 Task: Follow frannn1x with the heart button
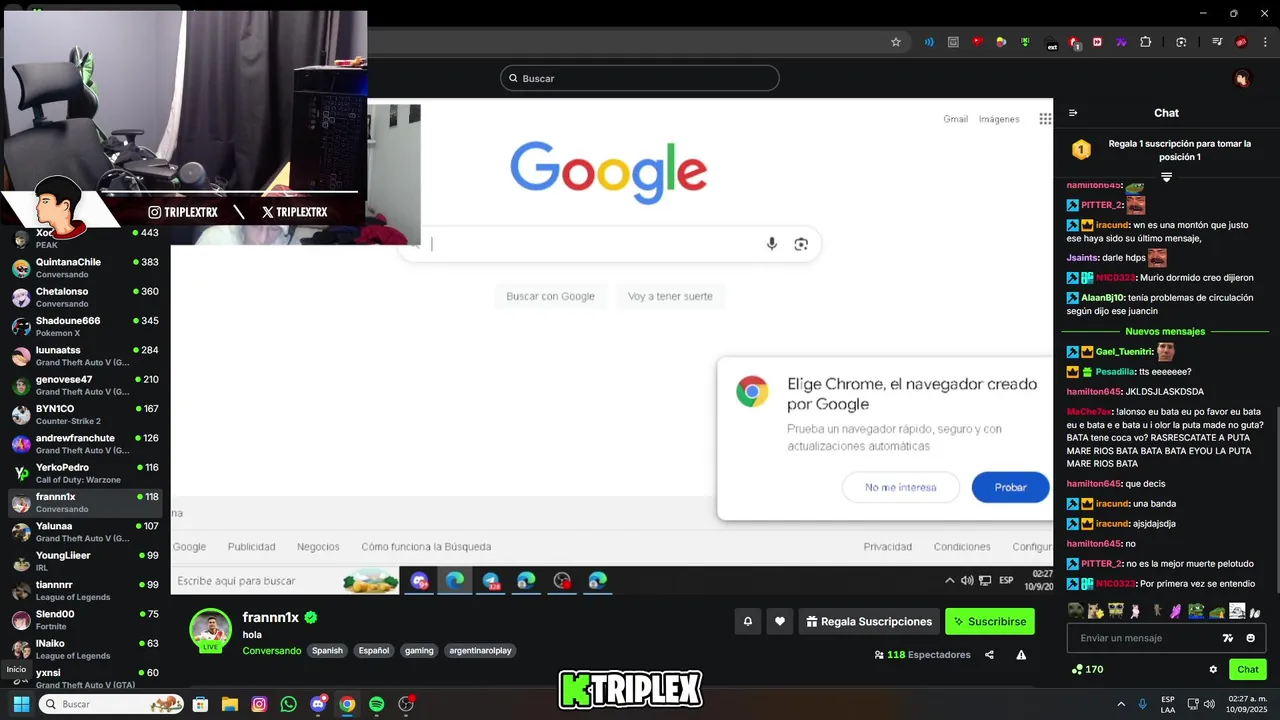(x=780, y=621)
